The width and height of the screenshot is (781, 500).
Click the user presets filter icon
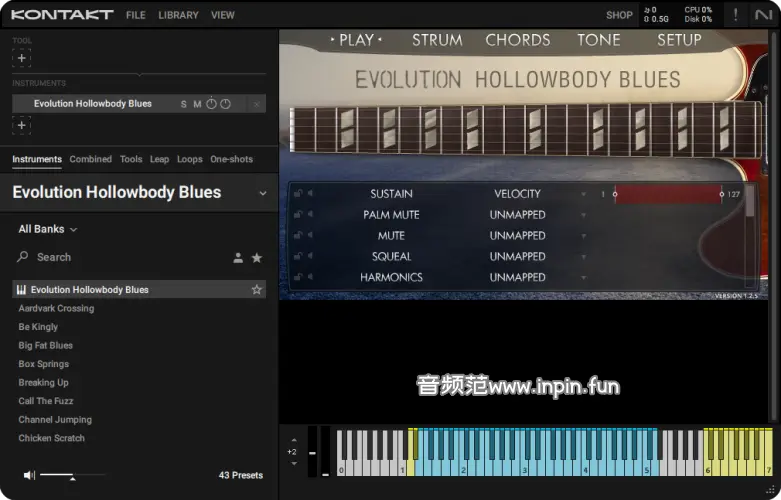pos(238,258)
